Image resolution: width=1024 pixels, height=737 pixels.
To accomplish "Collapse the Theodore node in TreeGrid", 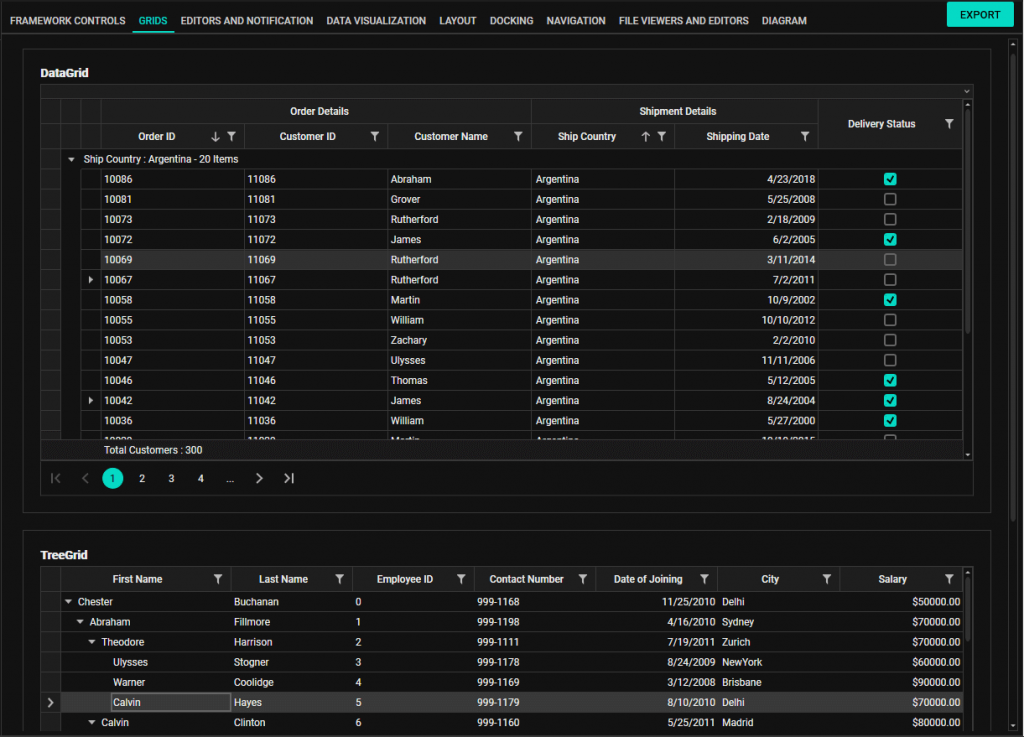I will click(92, 642).
